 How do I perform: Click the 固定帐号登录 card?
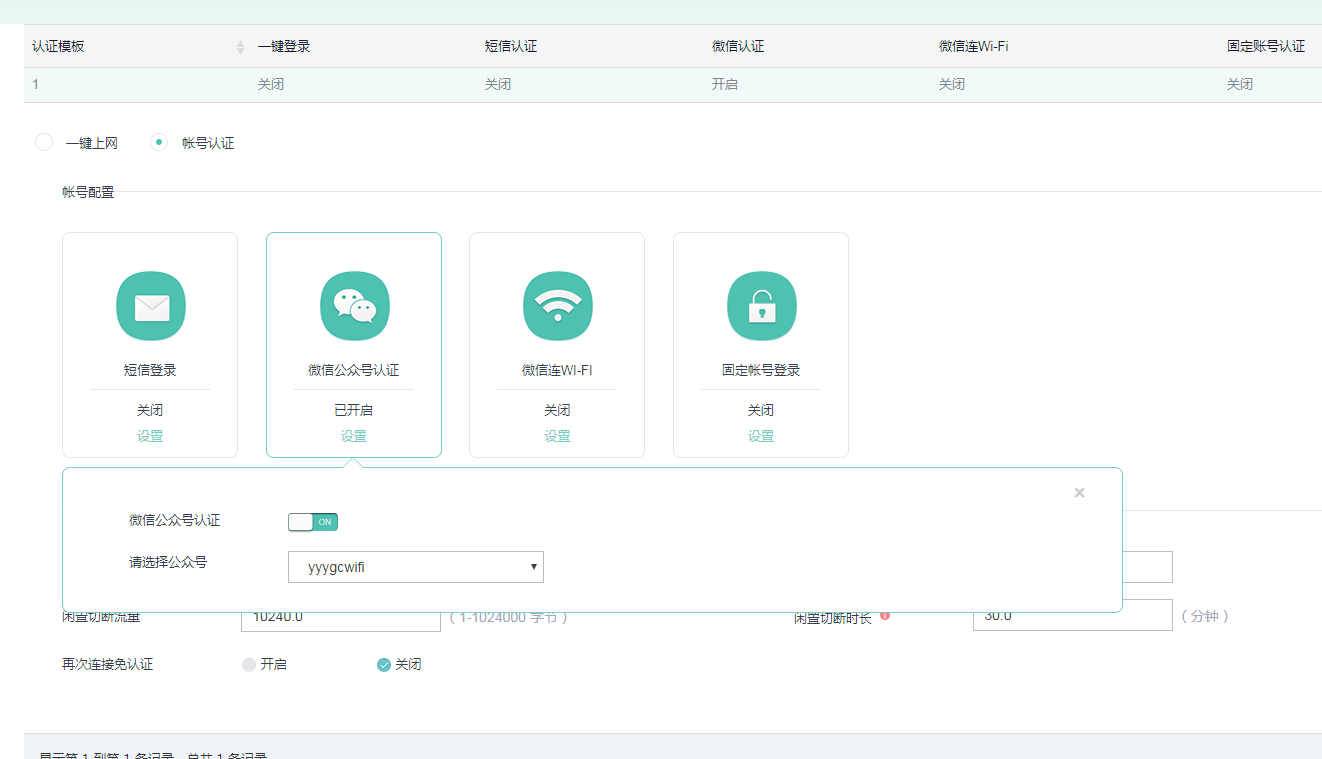(761, 345)
